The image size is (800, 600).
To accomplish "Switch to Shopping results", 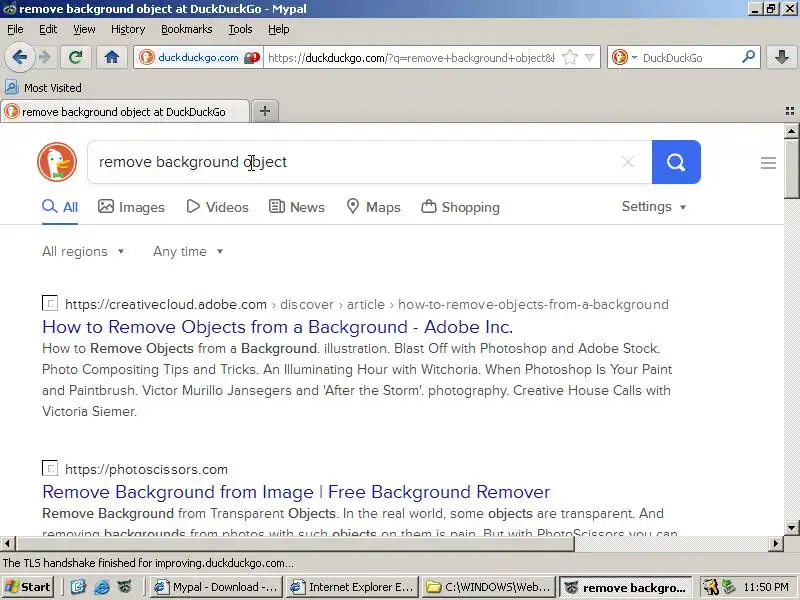I will (x=460, y=207).
